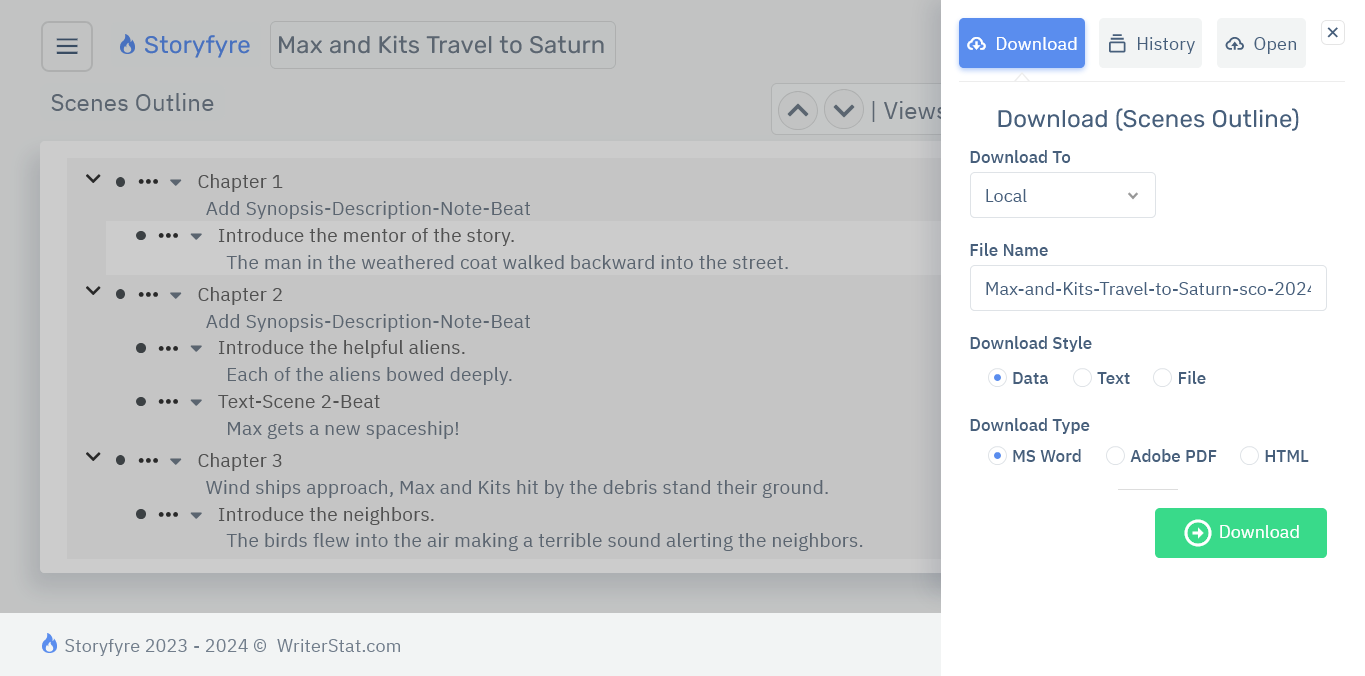Click inside the File Name field
This screenshot has height=676, width=1365.
tap(1147, 288)
